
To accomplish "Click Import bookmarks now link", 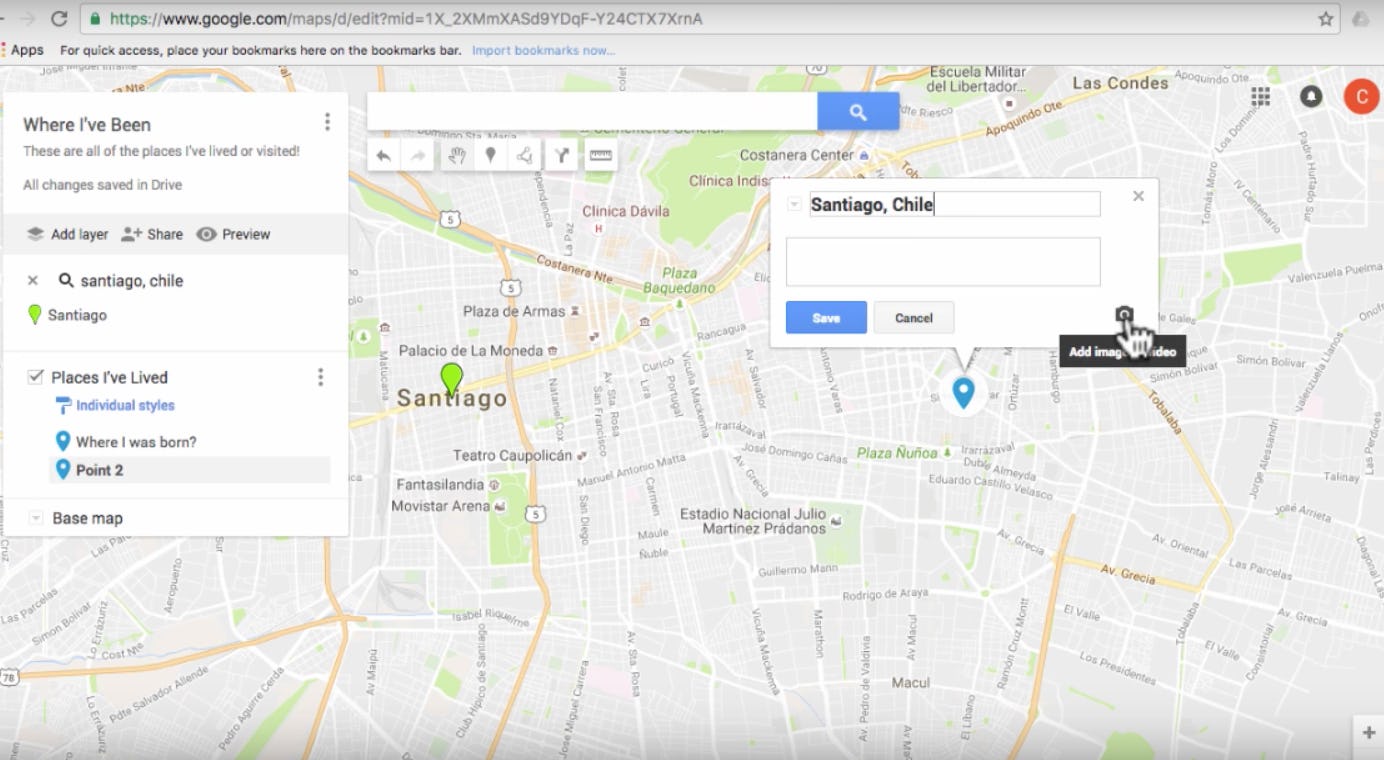I will pos(543,50).
